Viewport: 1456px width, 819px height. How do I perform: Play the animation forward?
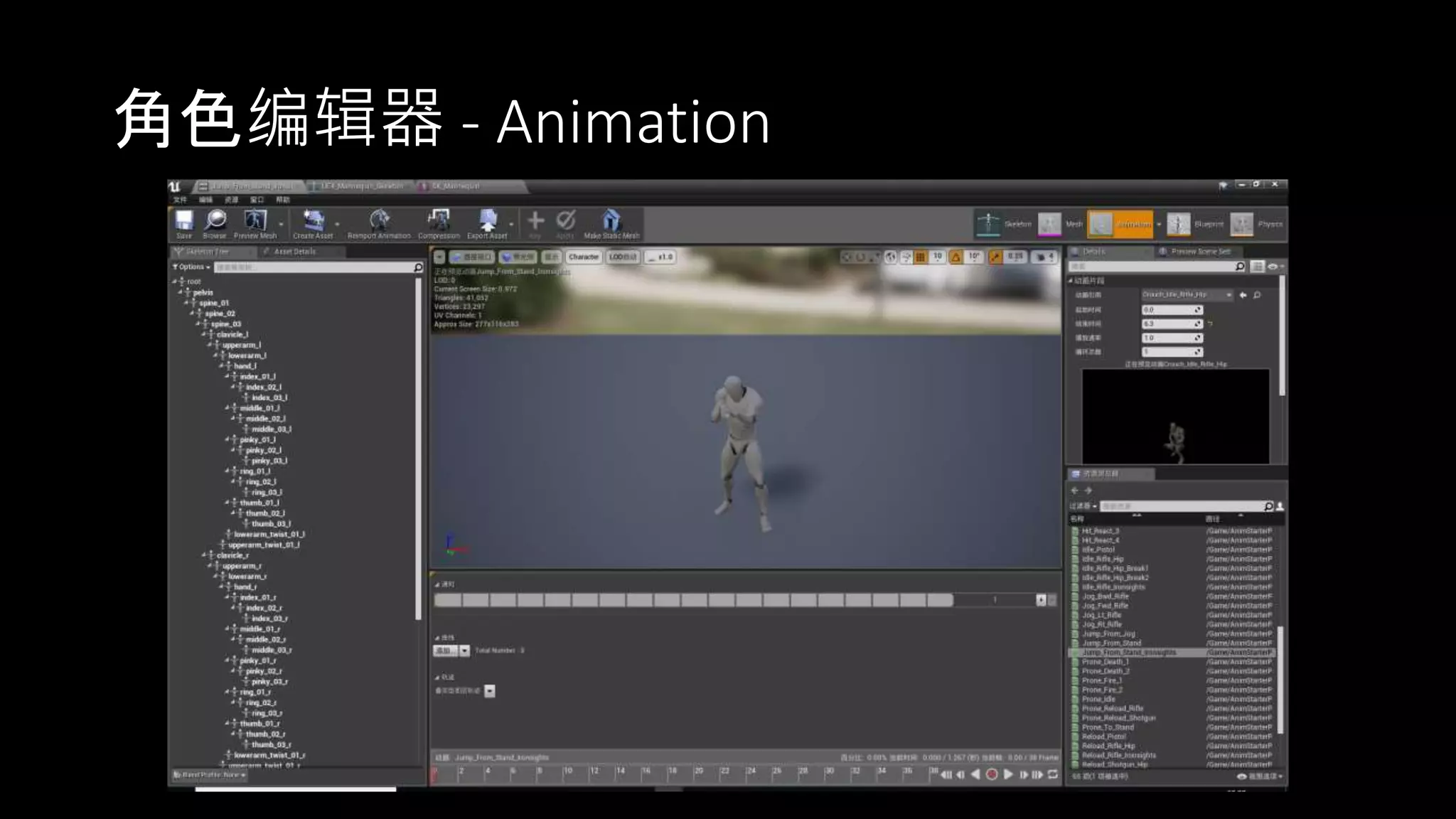click(x=1008, y=774)
